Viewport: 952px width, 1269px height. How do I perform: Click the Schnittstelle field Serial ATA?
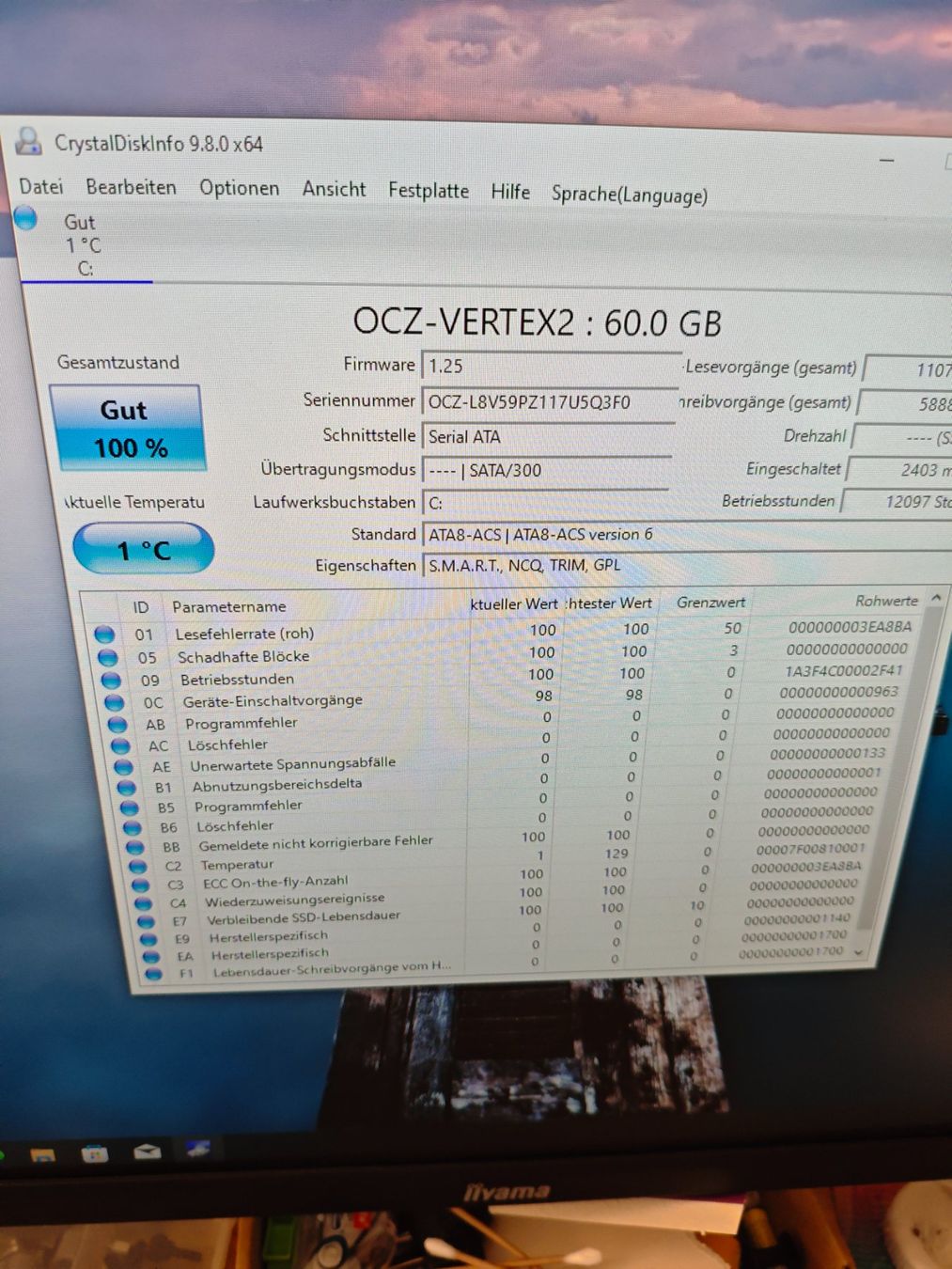coord(547,436)
